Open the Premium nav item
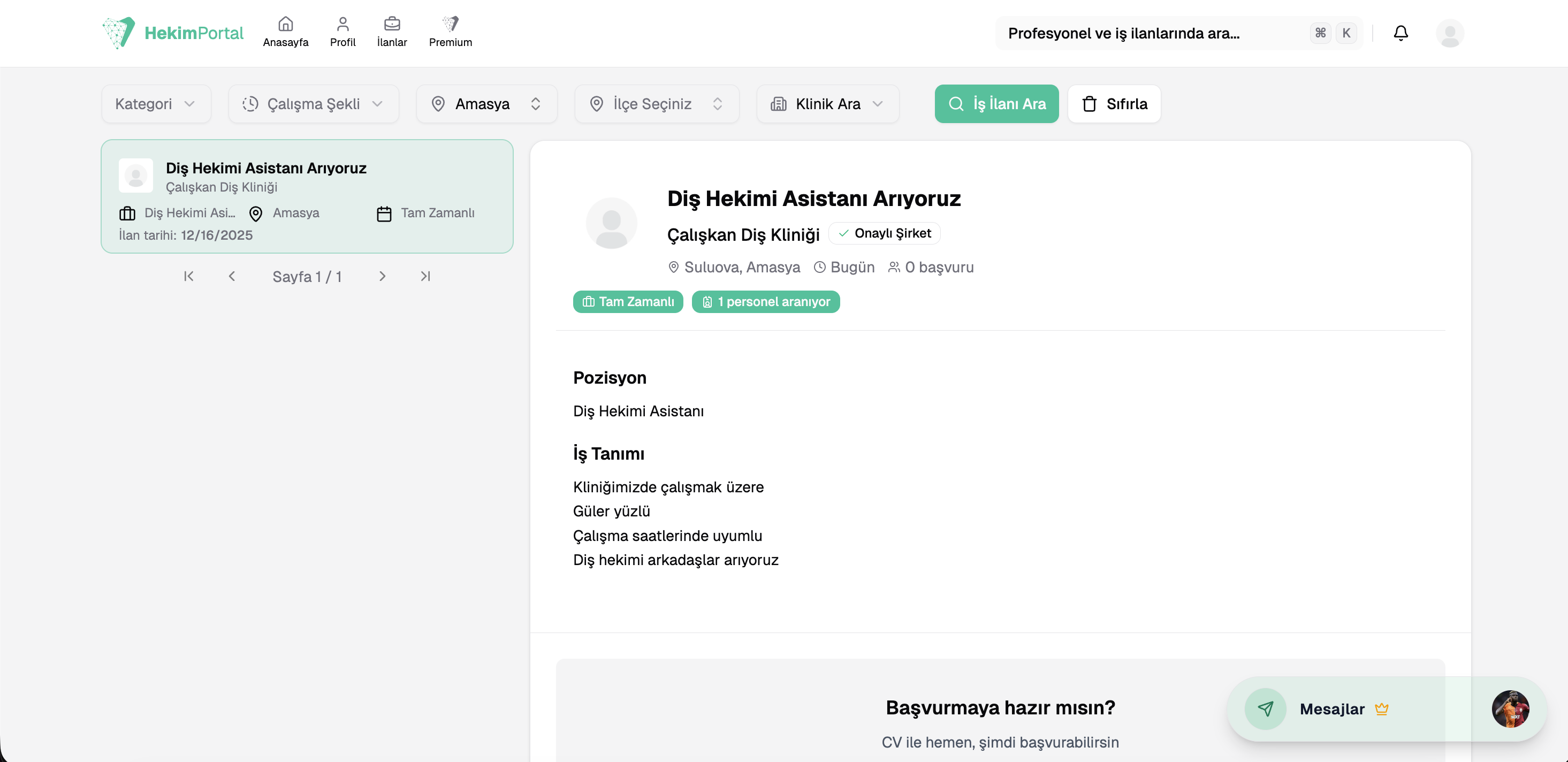The width and height of the screenshot is (1568, 762). click(x=450, y=32)
